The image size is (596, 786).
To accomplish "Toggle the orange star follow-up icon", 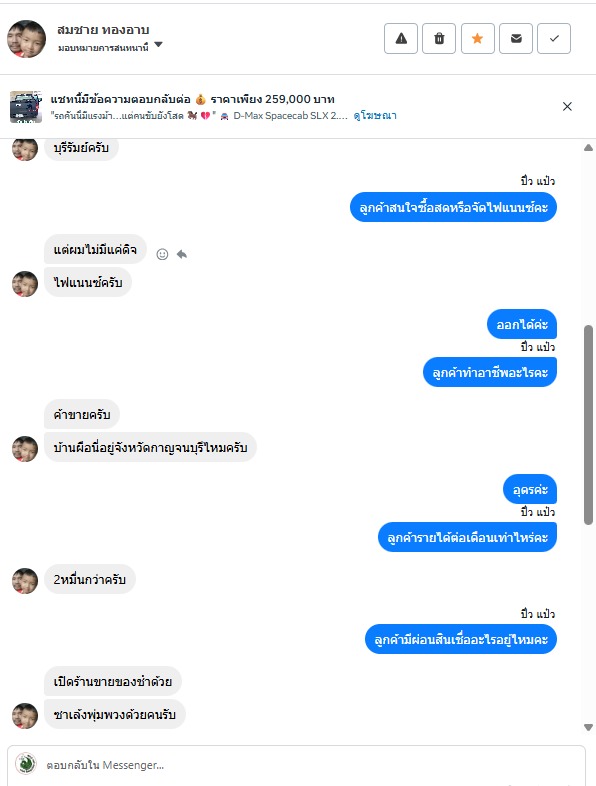I will coord(478,39).
